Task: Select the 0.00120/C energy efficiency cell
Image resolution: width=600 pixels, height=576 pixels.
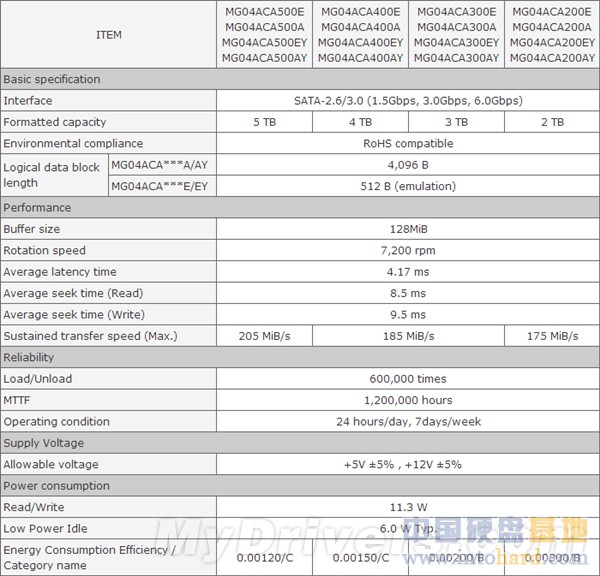Action: click(264, 557)
